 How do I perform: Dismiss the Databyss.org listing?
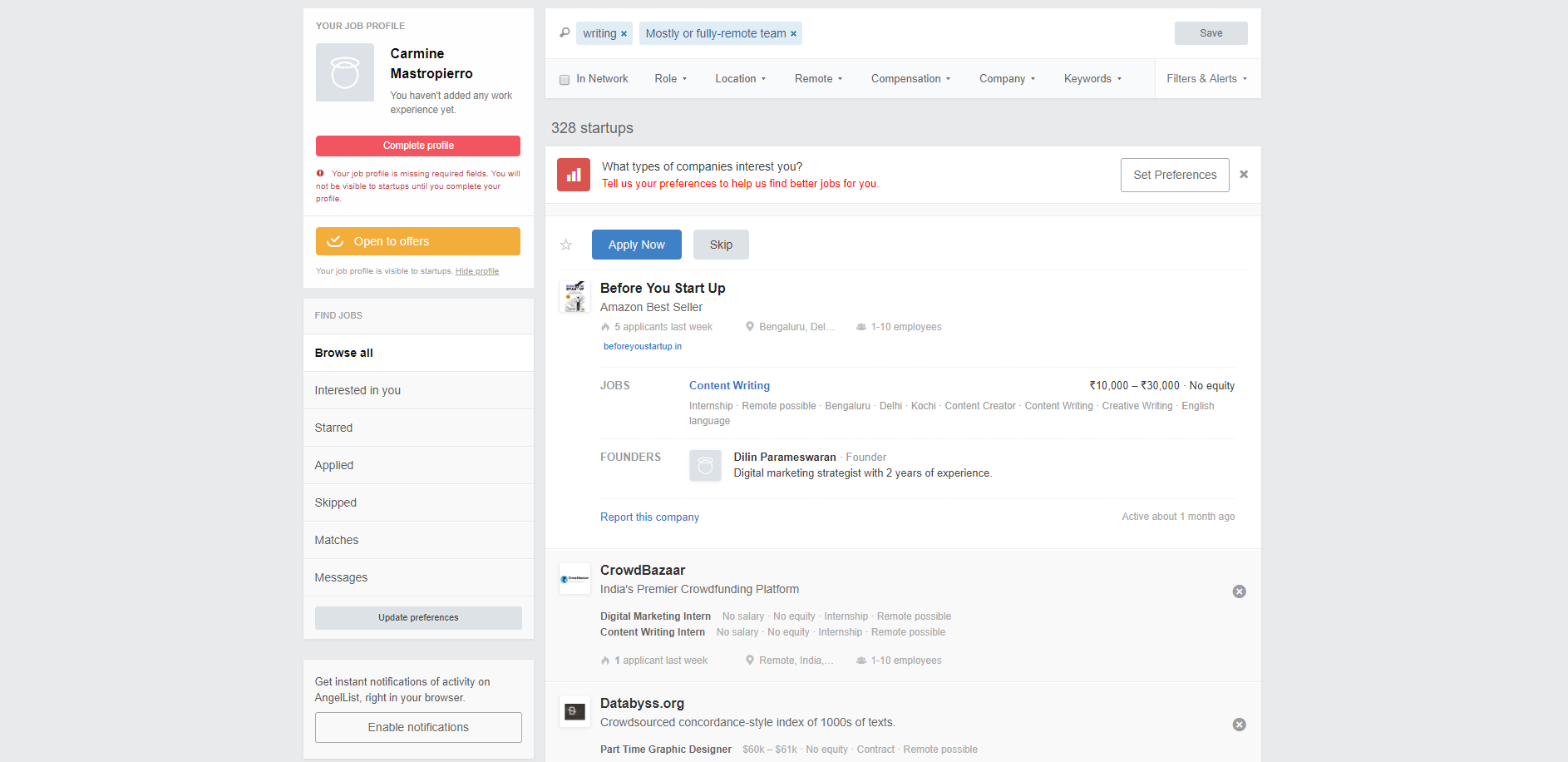1239,725
